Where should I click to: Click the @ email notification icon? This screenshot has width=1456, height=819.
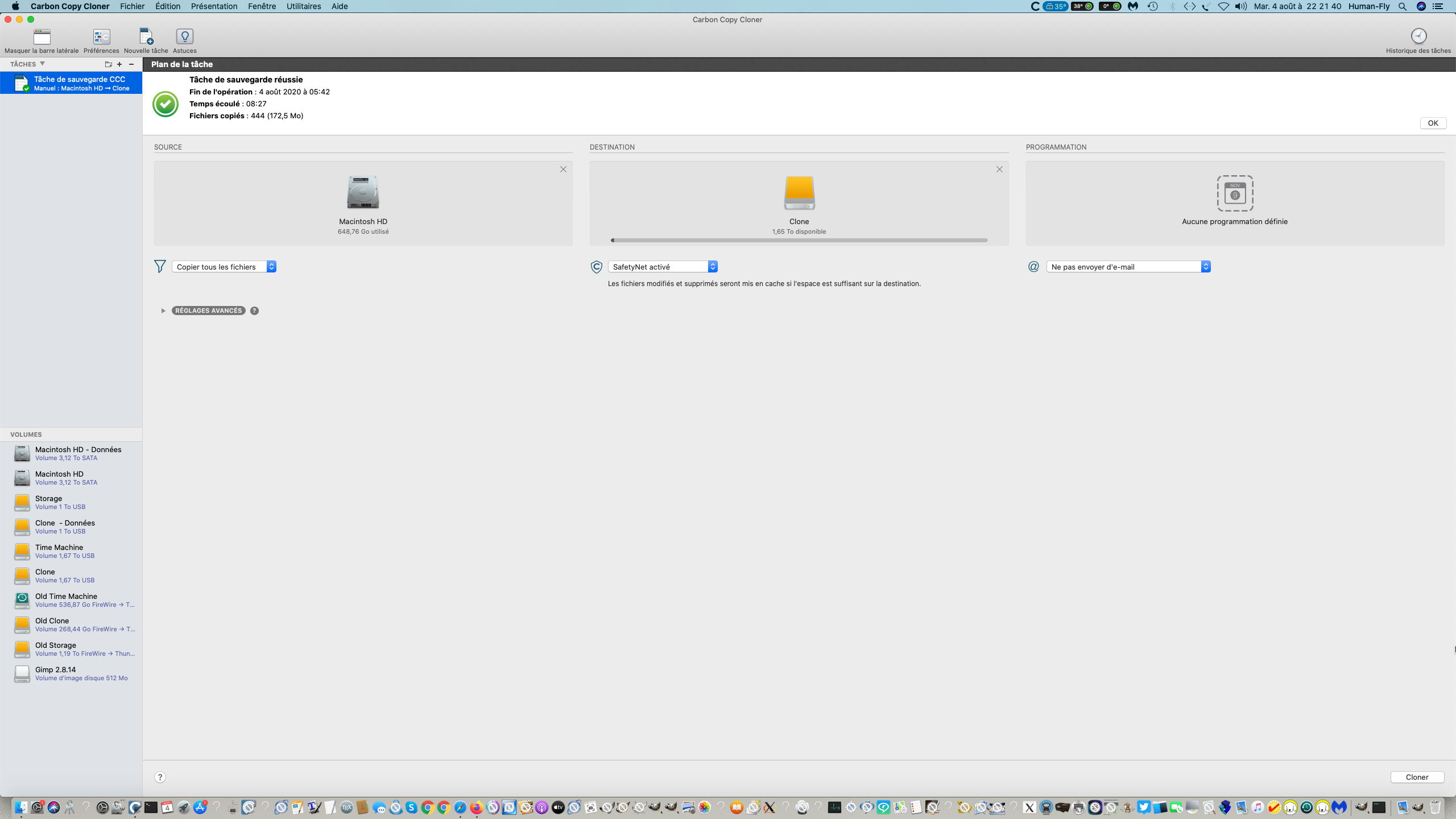coord(1033,267)
